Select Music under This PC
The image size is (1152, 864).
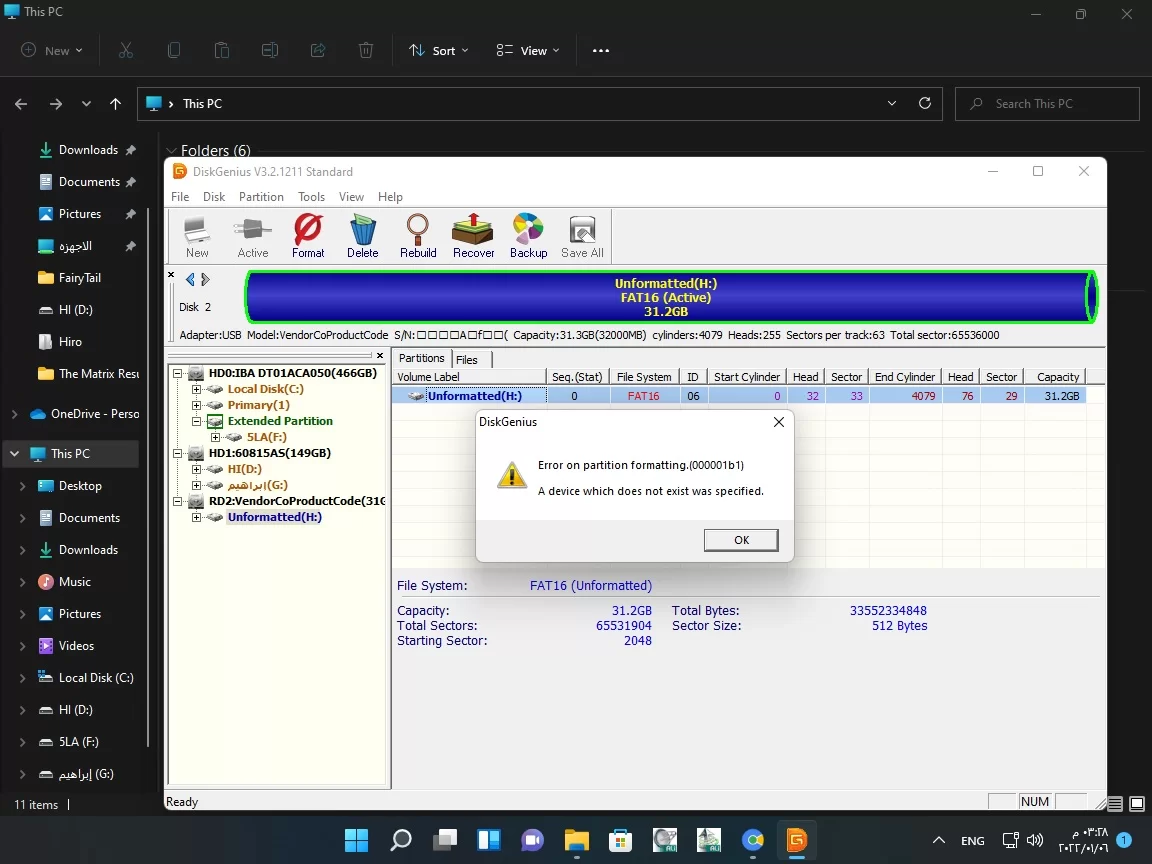tap(74, 582)
